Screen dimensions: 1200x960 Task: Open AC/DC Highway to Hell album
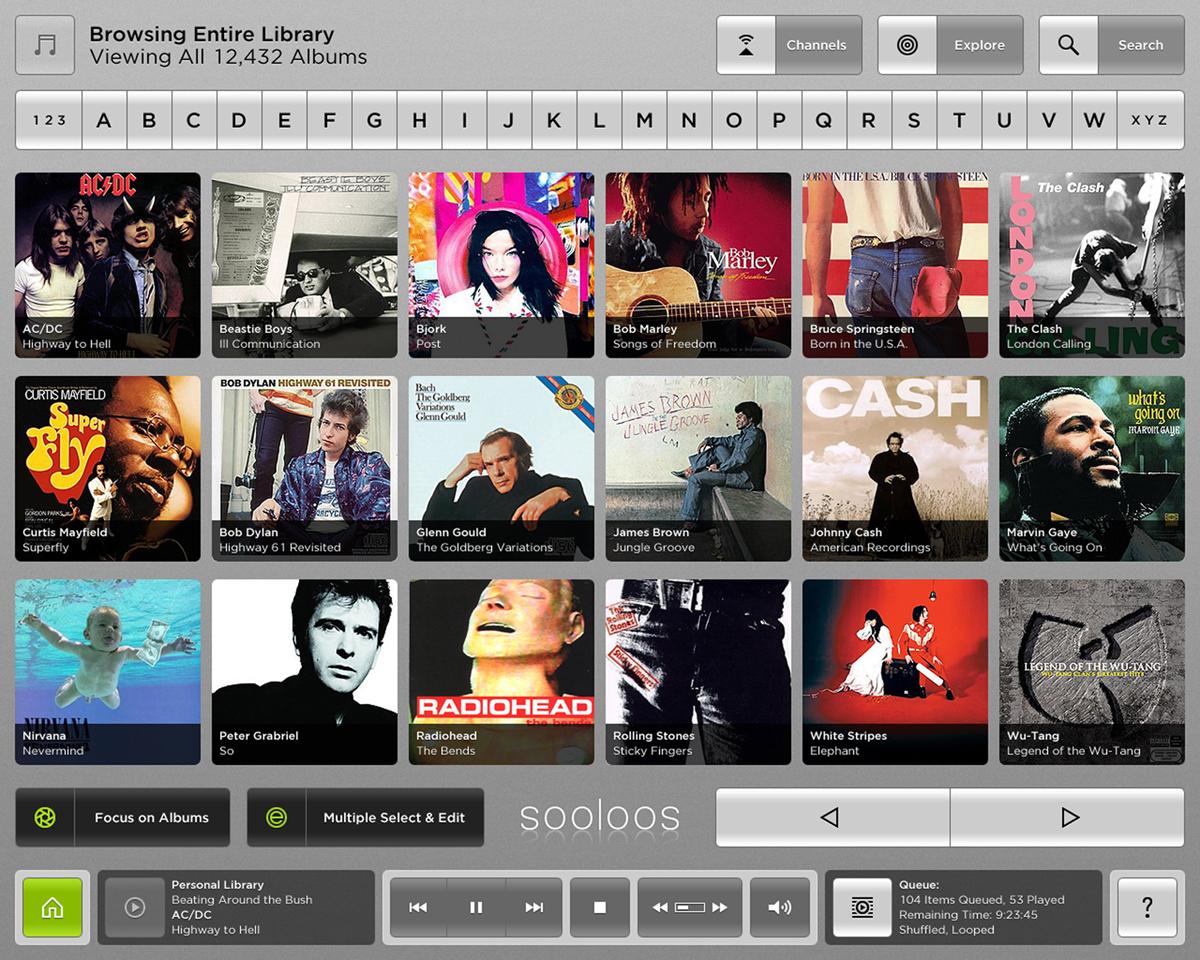pos(108,265)
